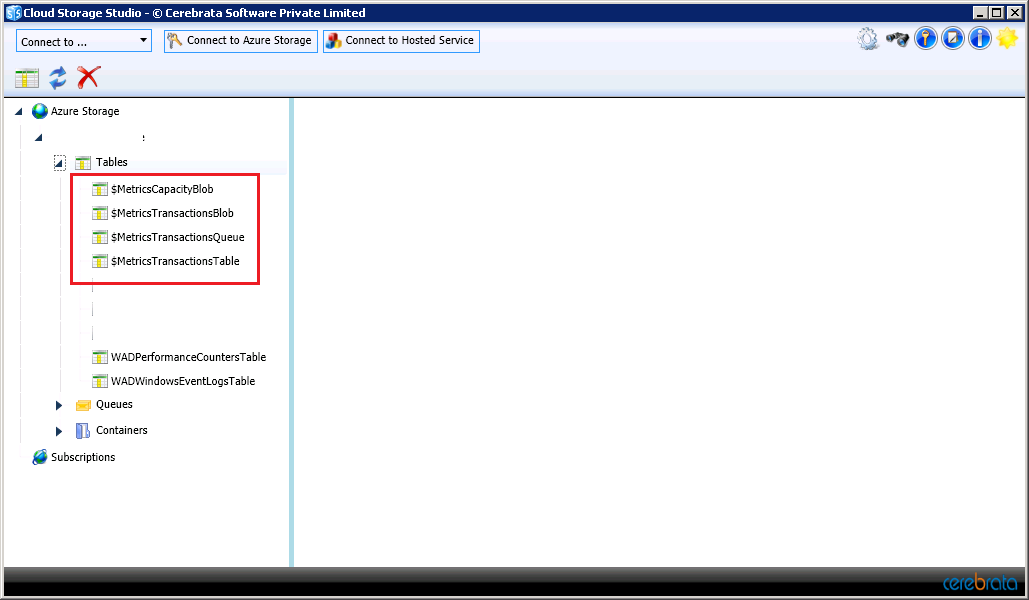Open the blue info/about icon
This screenshot has height=600, width=1029.
[x=979, y=38]
